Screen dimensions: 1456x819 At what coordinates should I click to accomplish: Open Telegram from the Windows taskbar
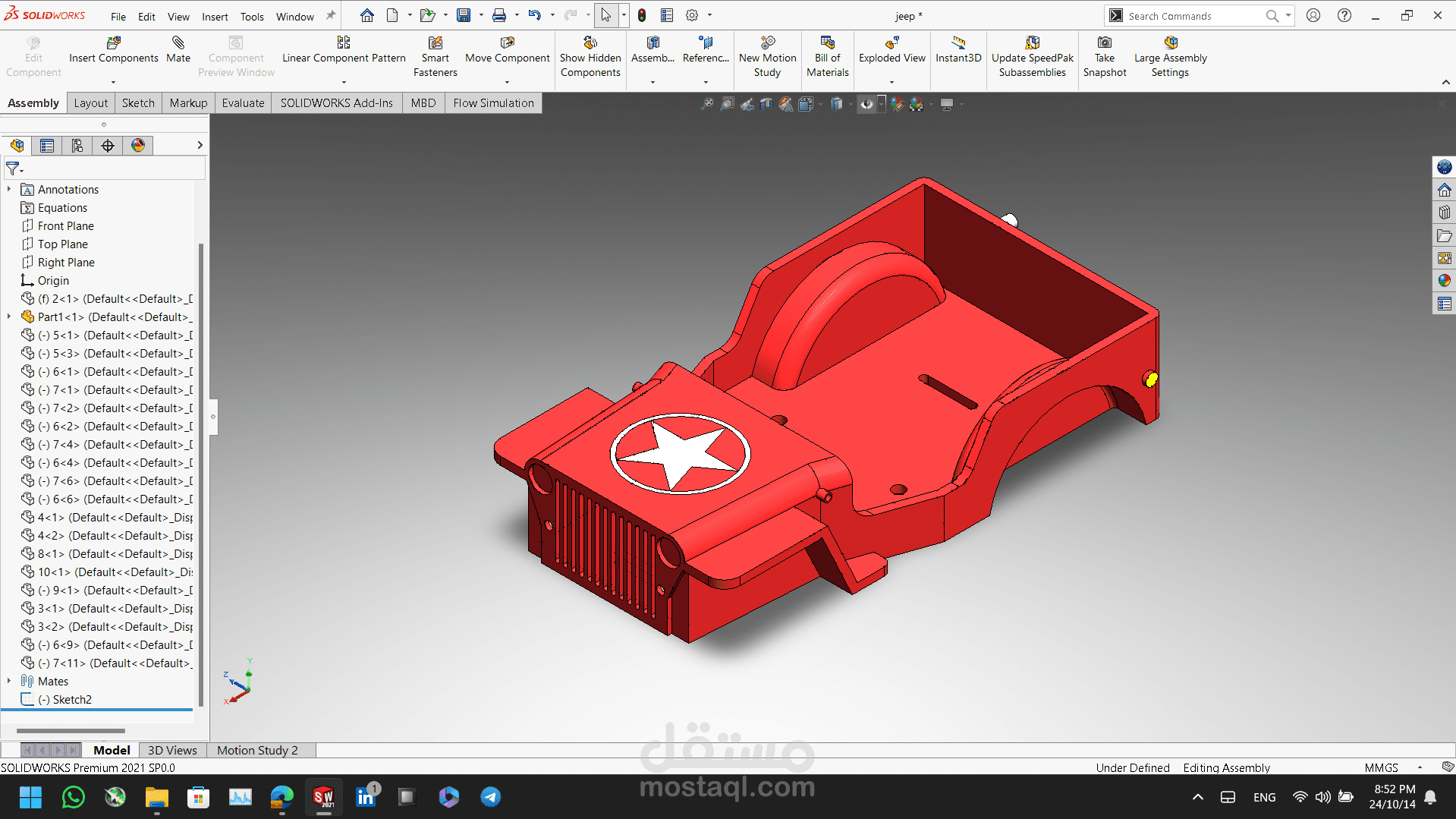click(x=490, y=797)
